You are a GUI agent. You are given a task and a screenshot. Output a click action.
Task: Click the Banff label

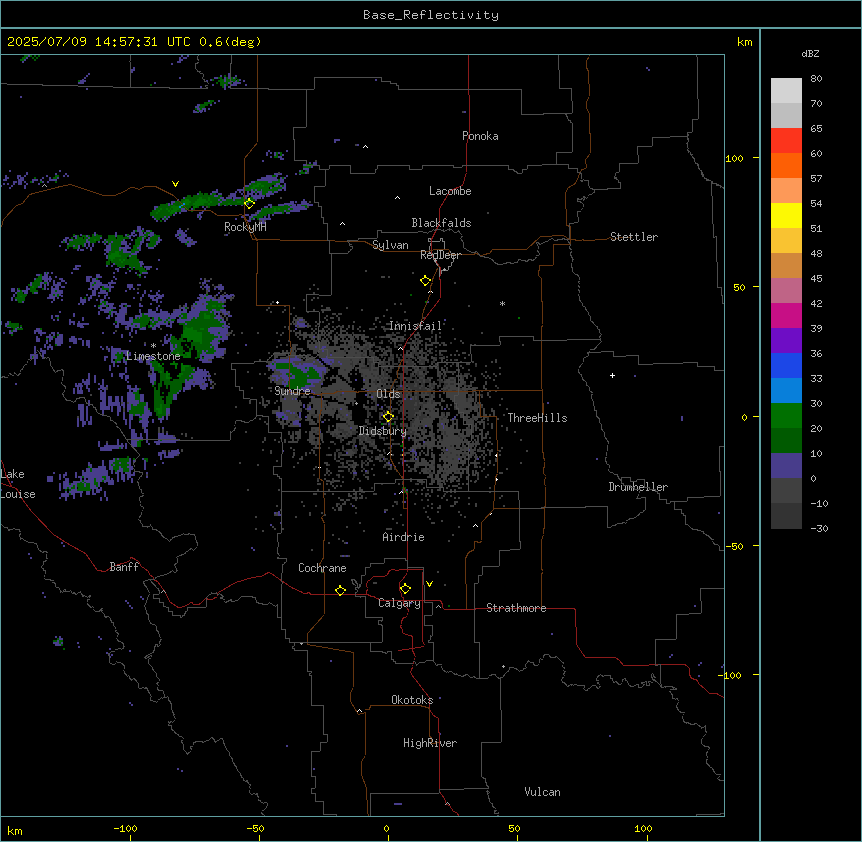124,567
